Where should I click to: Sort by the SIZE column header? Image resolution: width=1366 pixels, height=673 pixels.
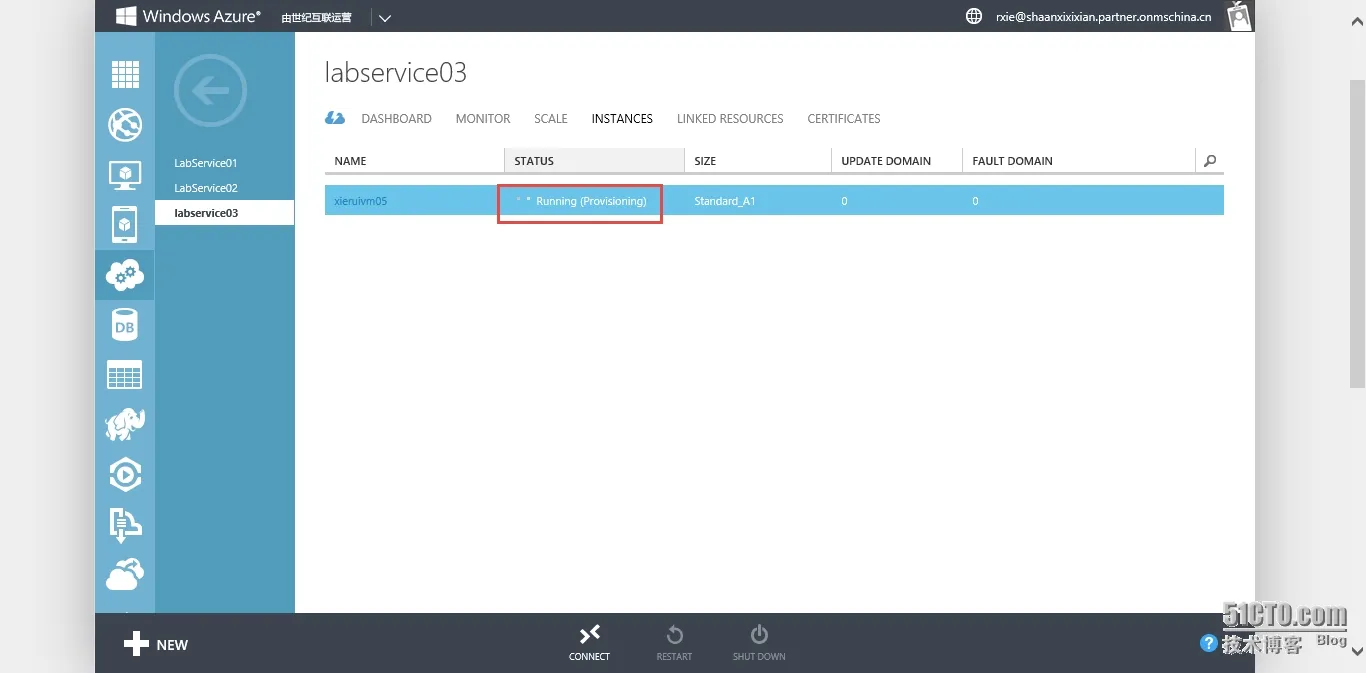point(758,160)
